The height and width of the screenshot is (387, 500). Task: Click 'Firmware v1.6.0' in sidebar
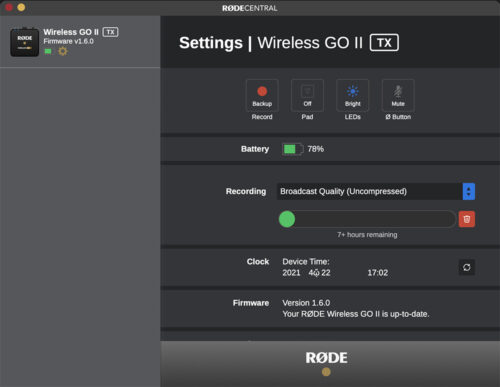[x=68, y=41]
